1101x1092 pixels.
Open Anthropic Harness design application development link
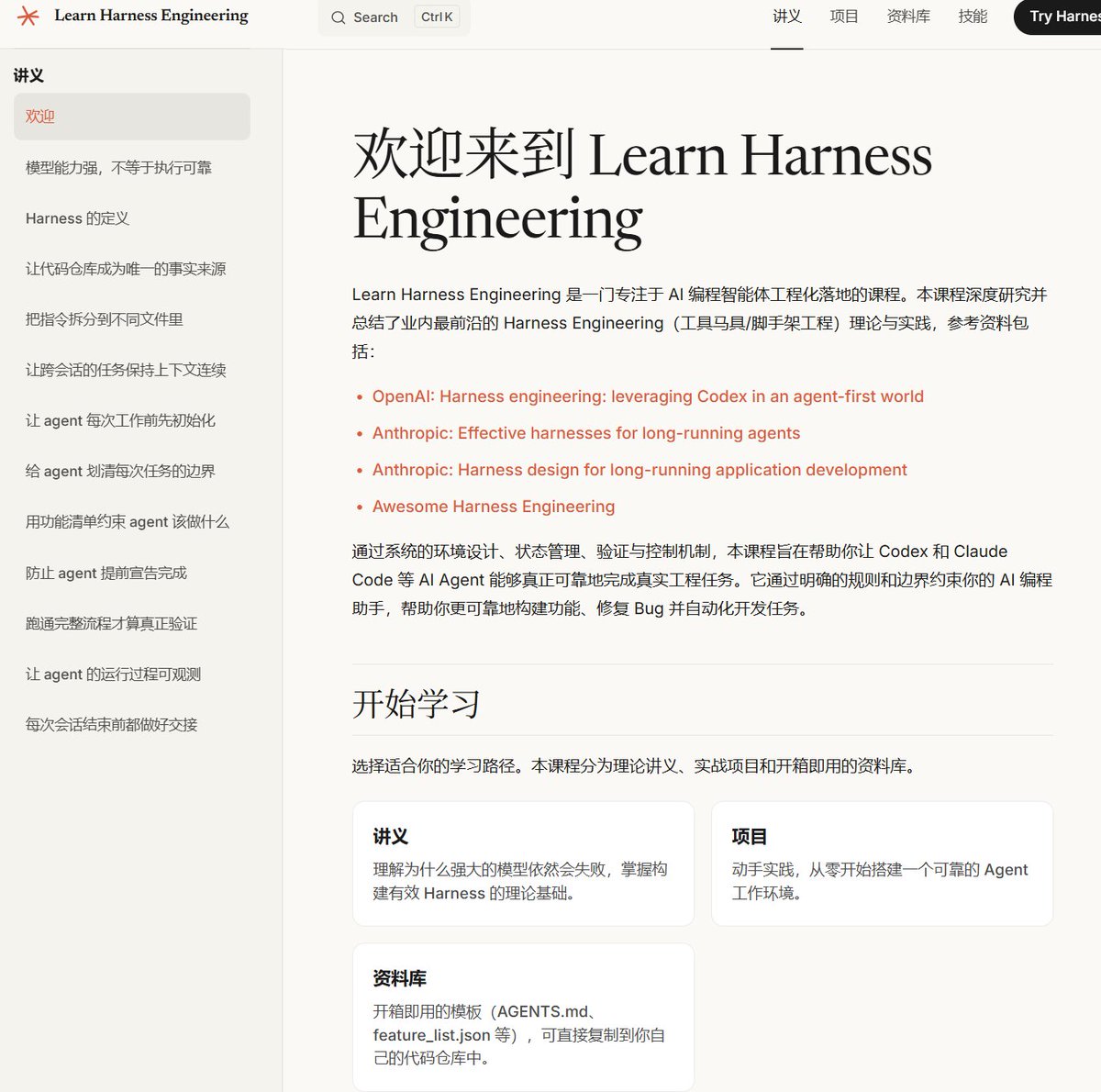639,470
